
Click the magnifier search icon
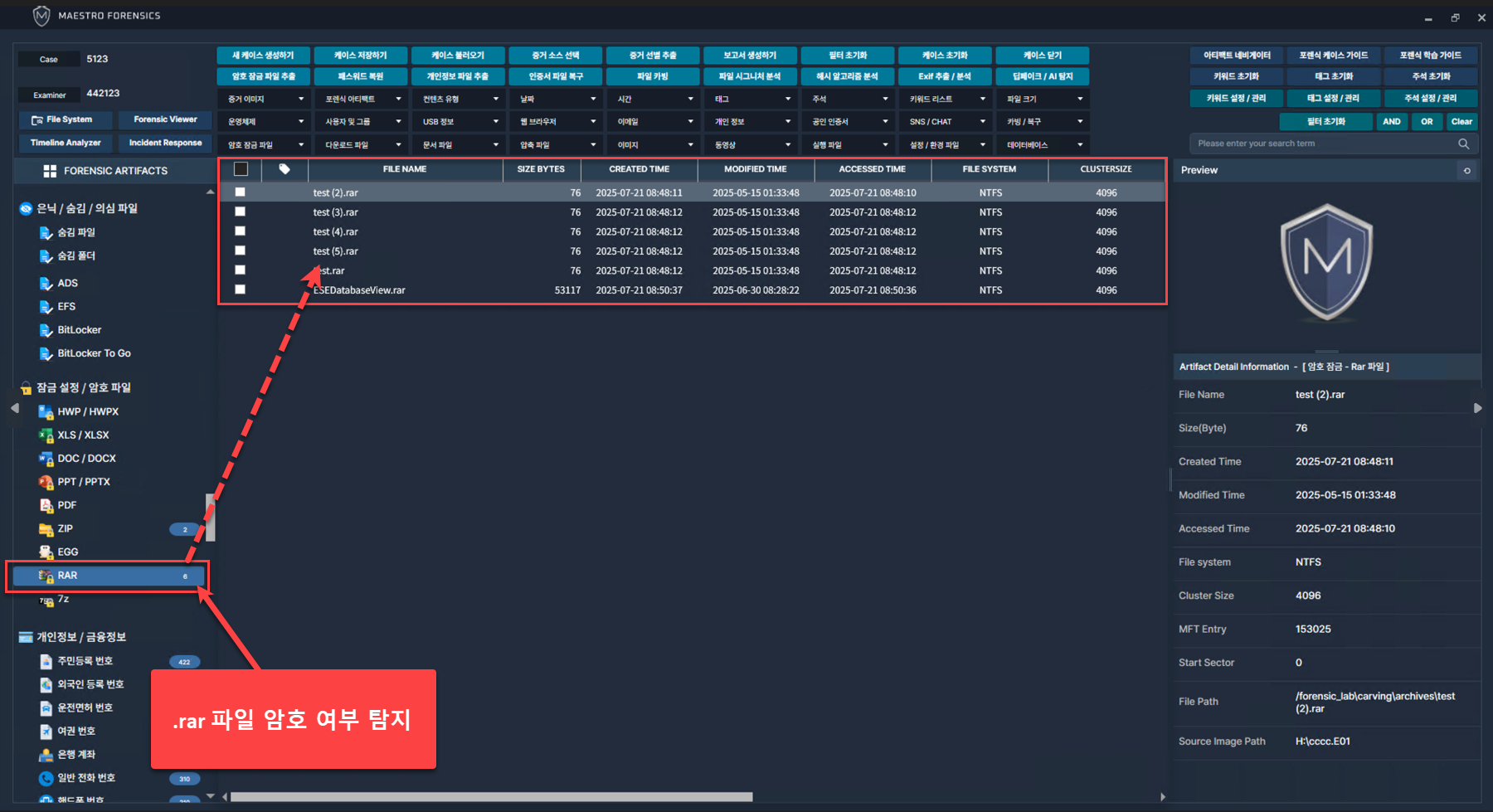[1463, 143]
